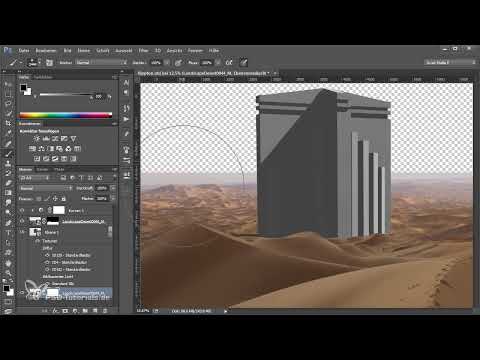
Task: Add a Levels adjustment
Action: pyautogui.click(x=46, y=139)
